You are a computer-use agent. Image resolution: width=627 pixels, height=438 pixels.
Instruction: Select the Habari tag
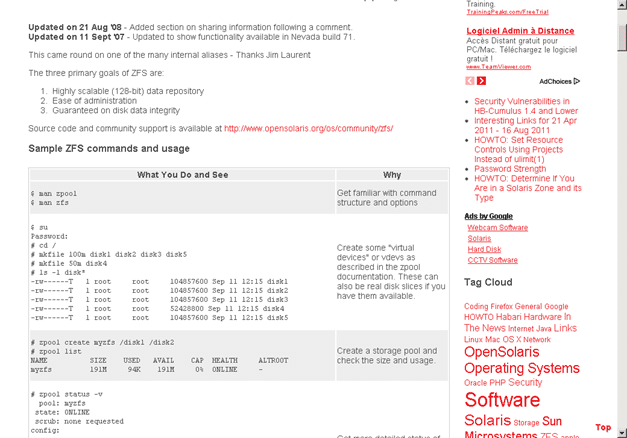509,317
